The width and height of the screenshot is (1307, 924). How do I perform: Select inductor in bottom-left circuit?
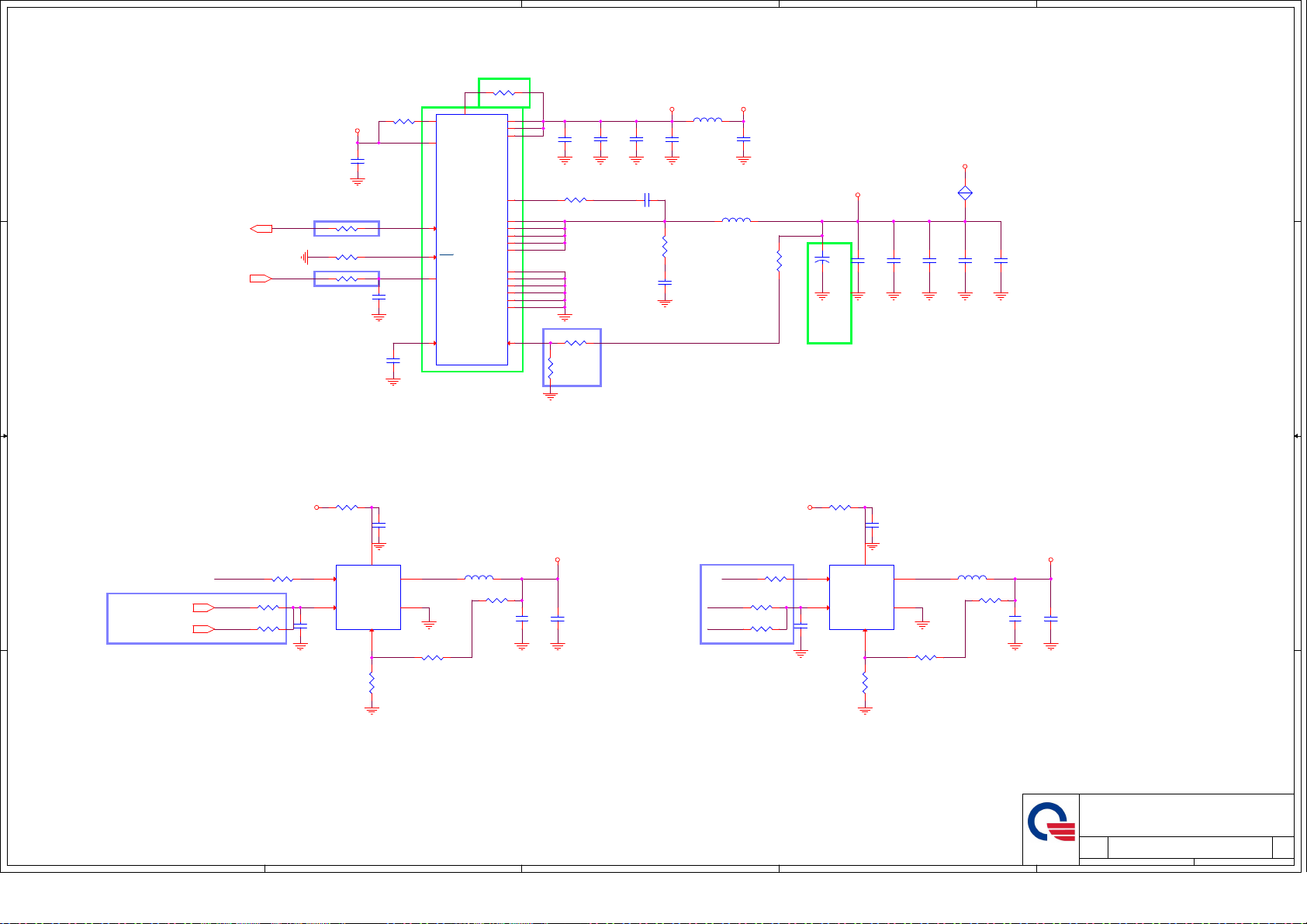tap(479, 578)
